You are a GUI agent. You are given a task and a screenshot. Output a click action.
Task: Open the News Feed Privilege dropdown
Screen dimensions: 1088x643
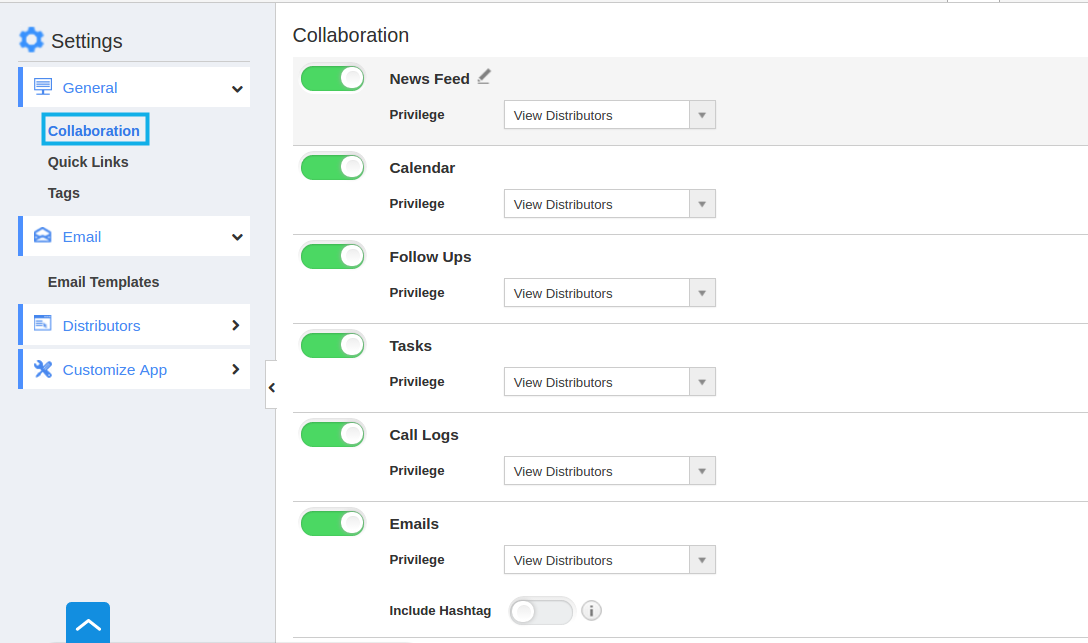click(x=609, y=115)
